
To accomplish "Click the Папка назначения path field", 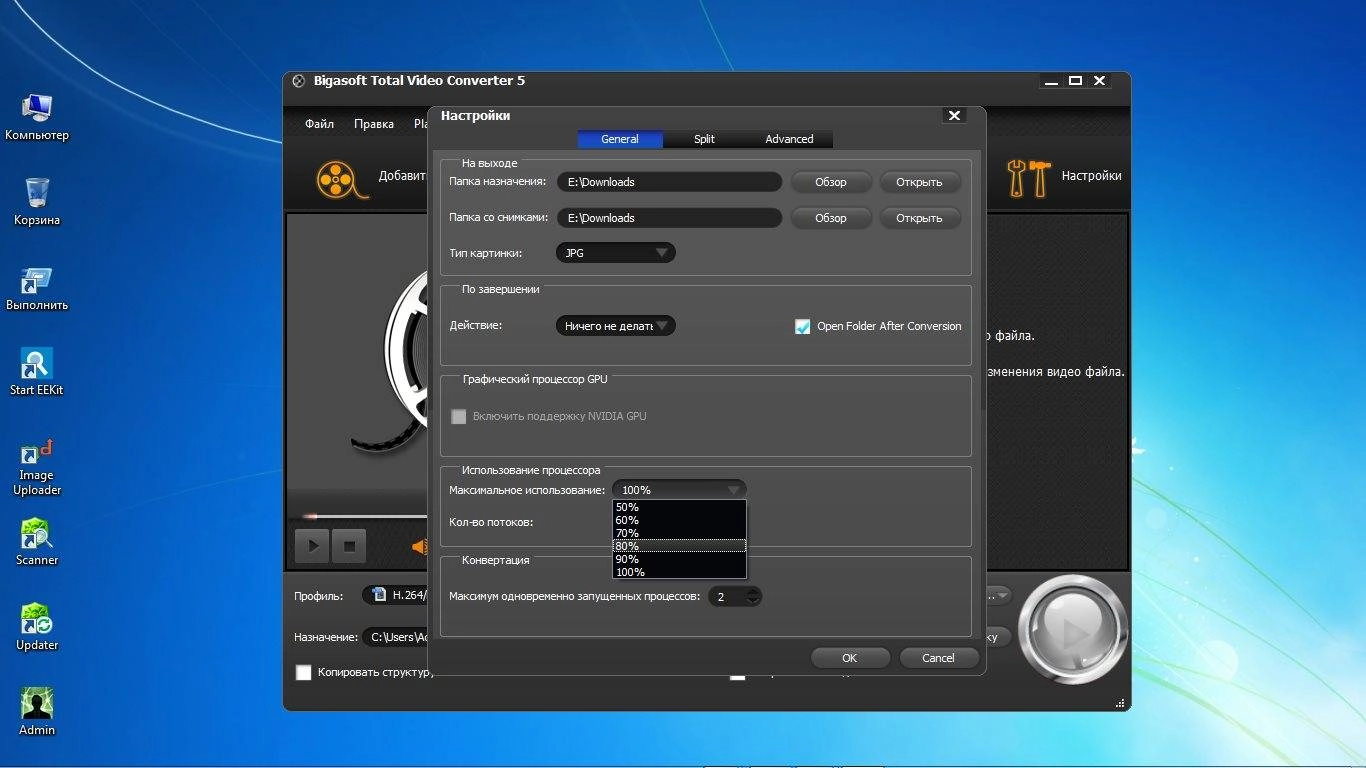I will [x=669, y=182].
